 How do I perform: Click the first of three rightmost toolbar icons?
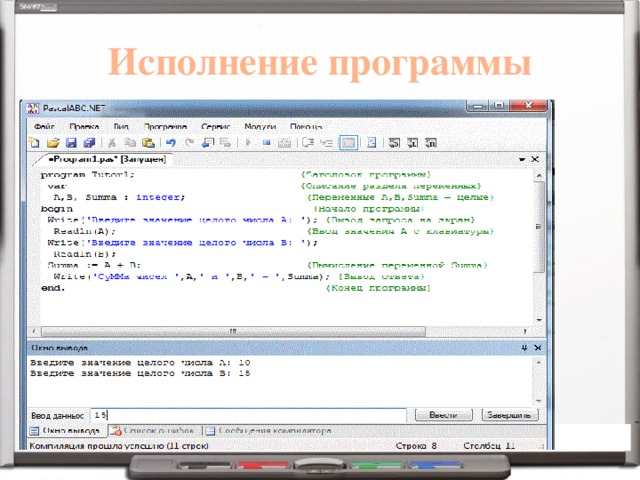pyautogui.click(x=394, y=143)
